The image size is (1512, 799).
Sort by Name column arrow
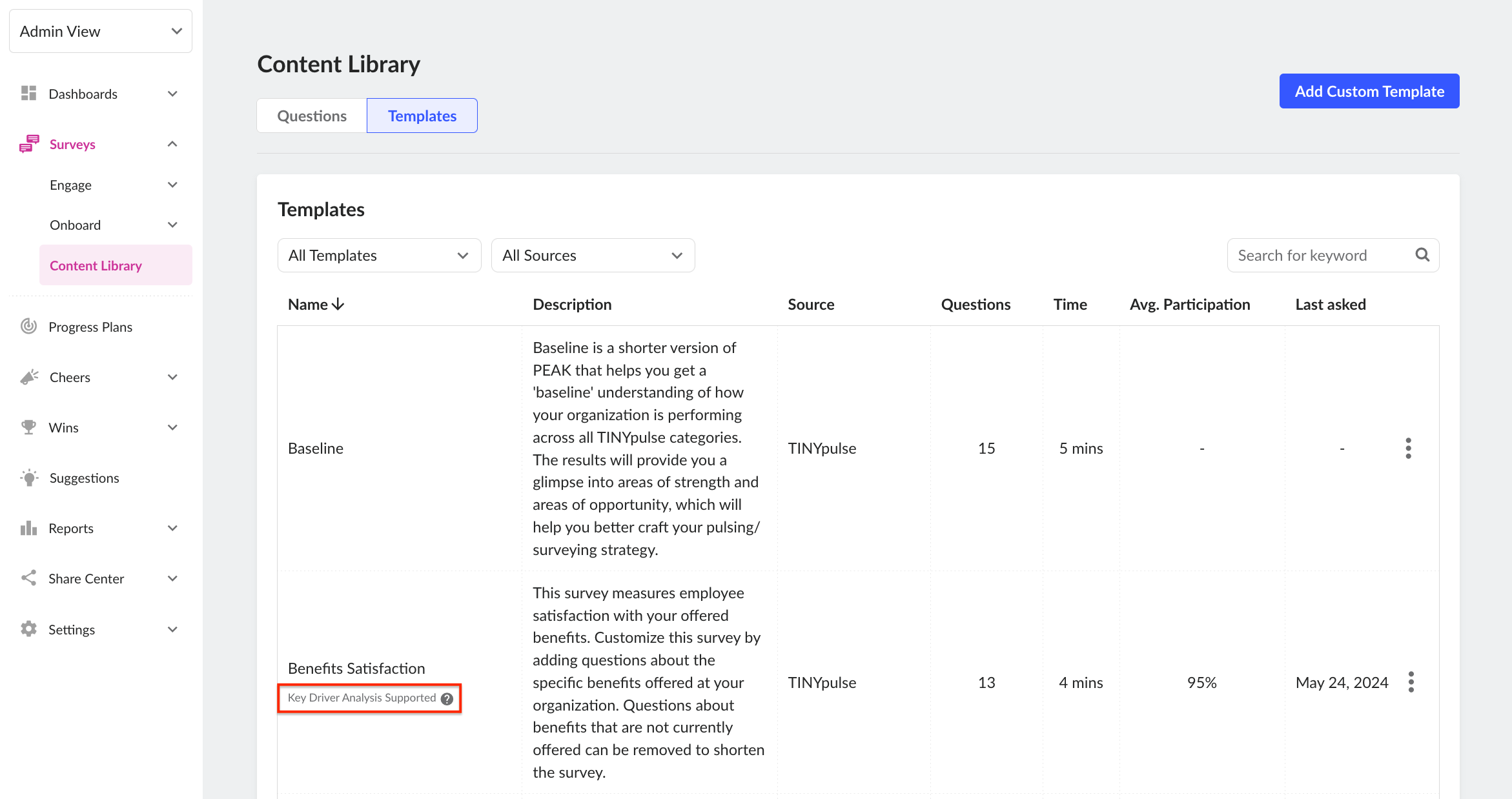pyautogui.click(x=338, y=305)
